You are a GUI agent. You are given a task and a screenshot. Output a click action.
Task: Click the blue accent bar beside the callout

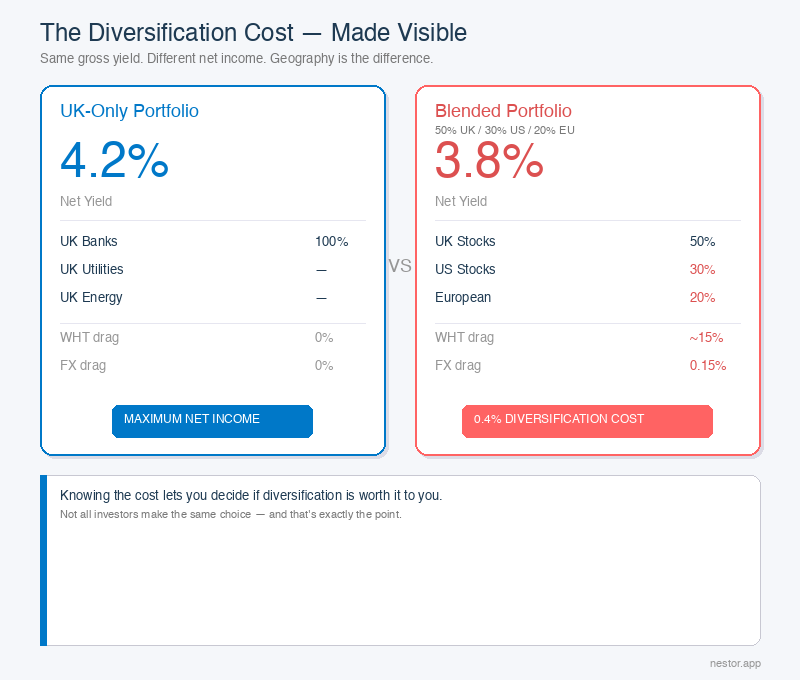[x=42, y=558]
